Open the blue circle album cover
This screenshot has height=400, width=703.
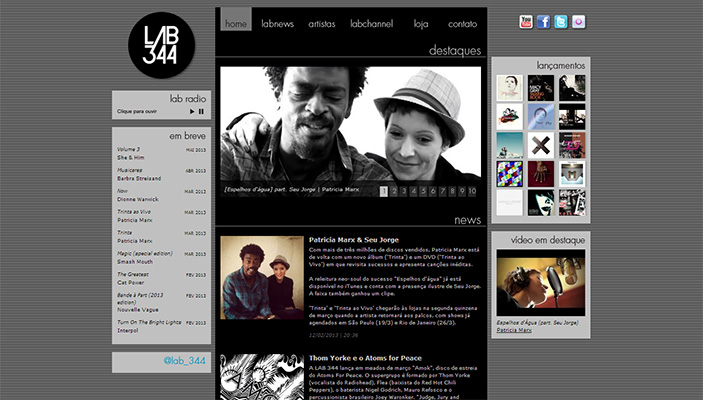point(541,117)
